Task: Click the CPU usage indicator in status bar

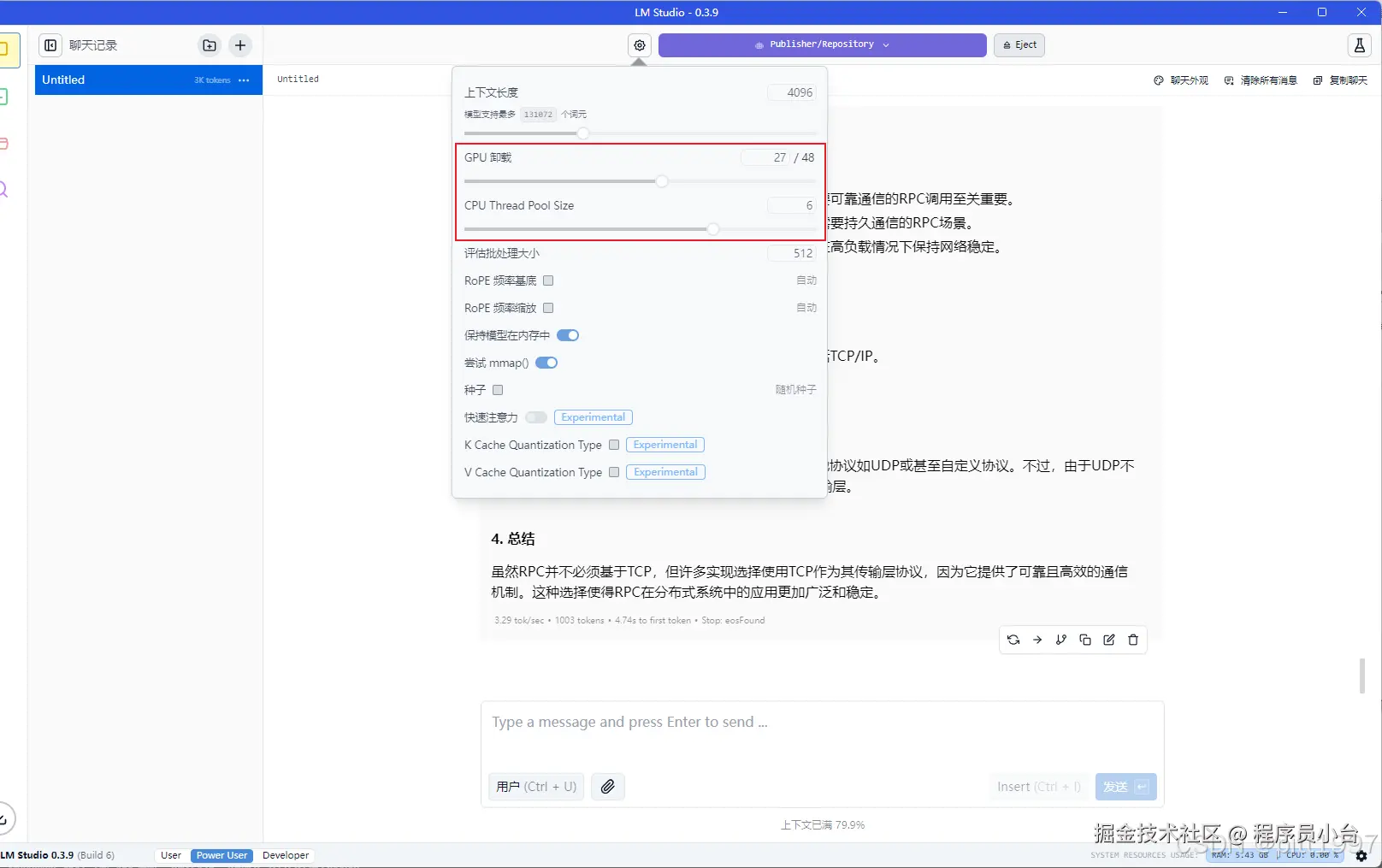Action: (x=1313, y=855)
